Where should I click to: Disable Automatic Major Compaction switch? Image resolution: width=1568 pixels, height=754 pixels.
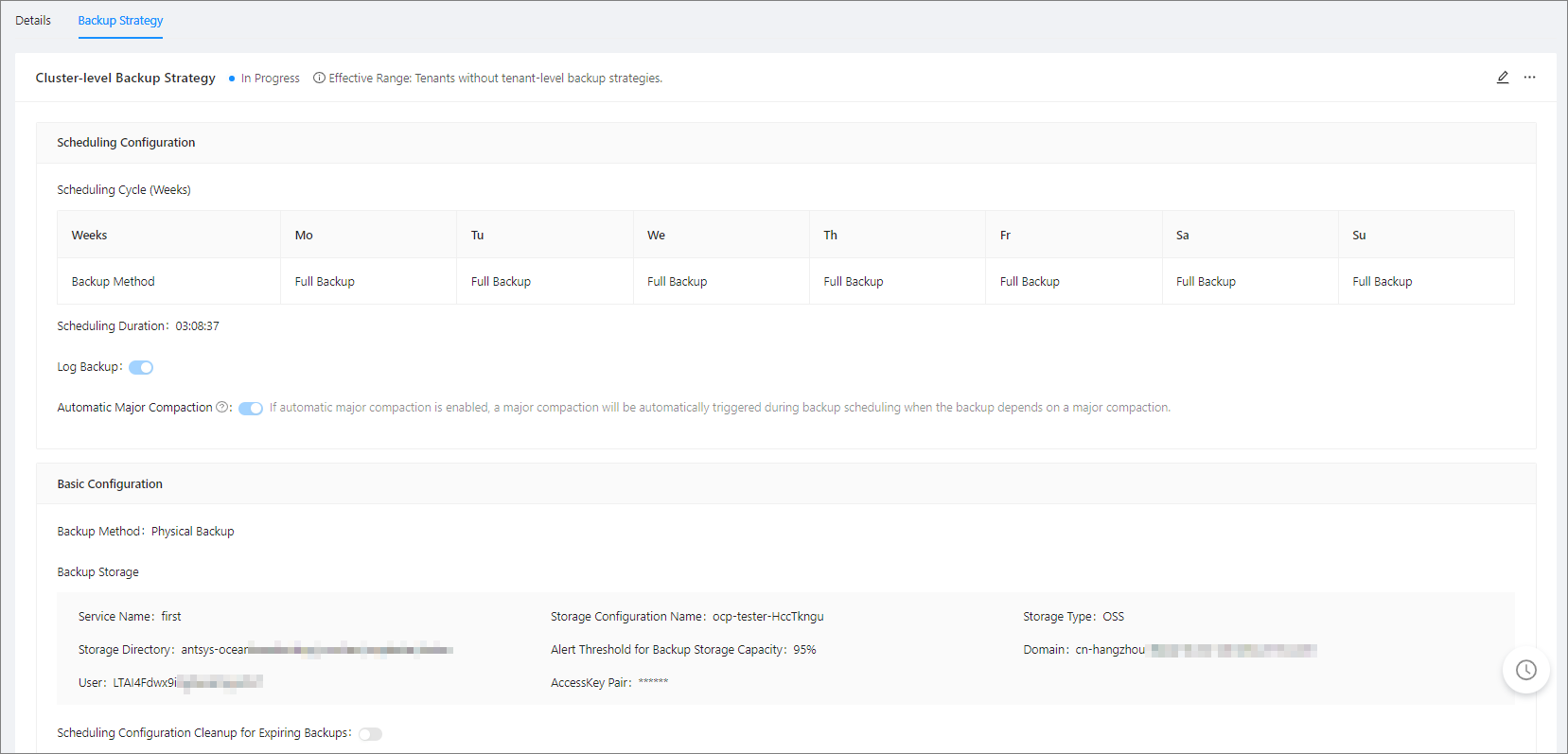[251, 409]
